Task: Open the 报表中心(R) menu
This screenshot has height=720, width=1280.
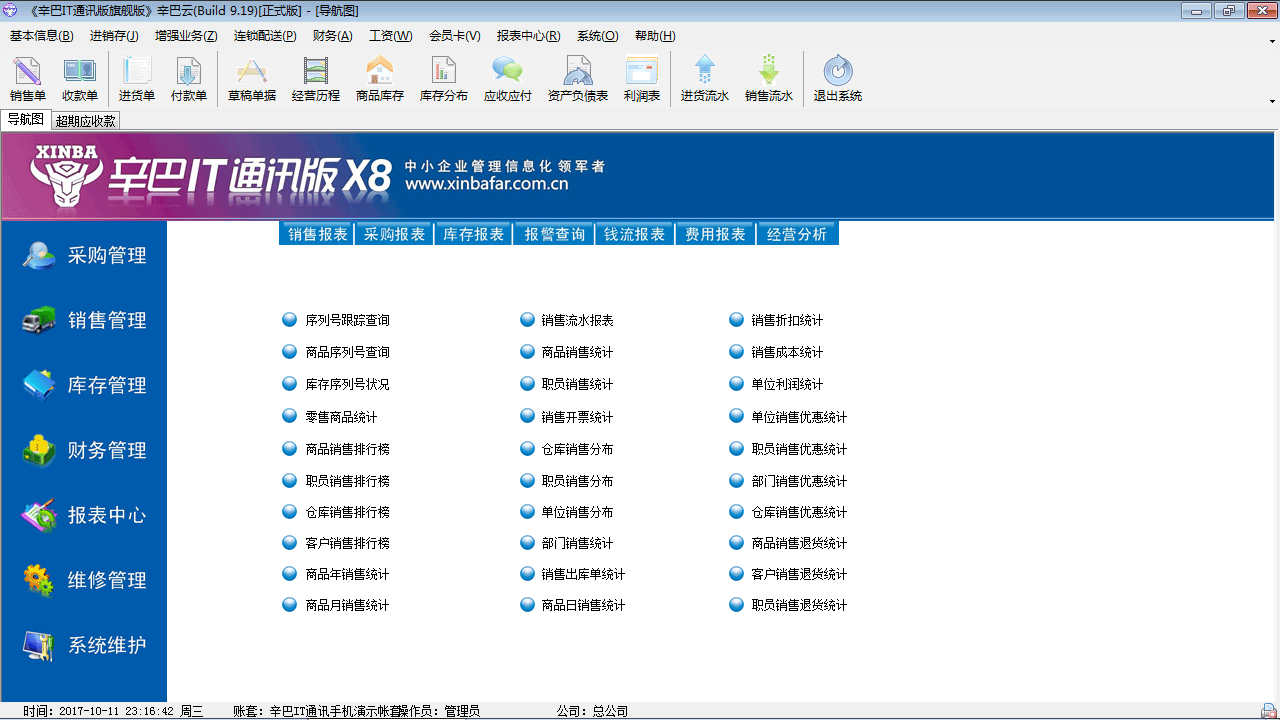Action: tap(529, 36)
